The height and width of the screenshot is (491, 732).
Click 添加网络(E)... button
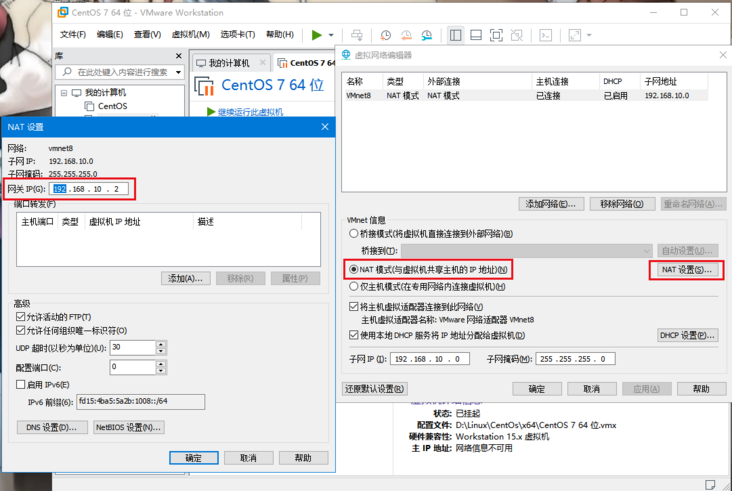tap(550, 204)
